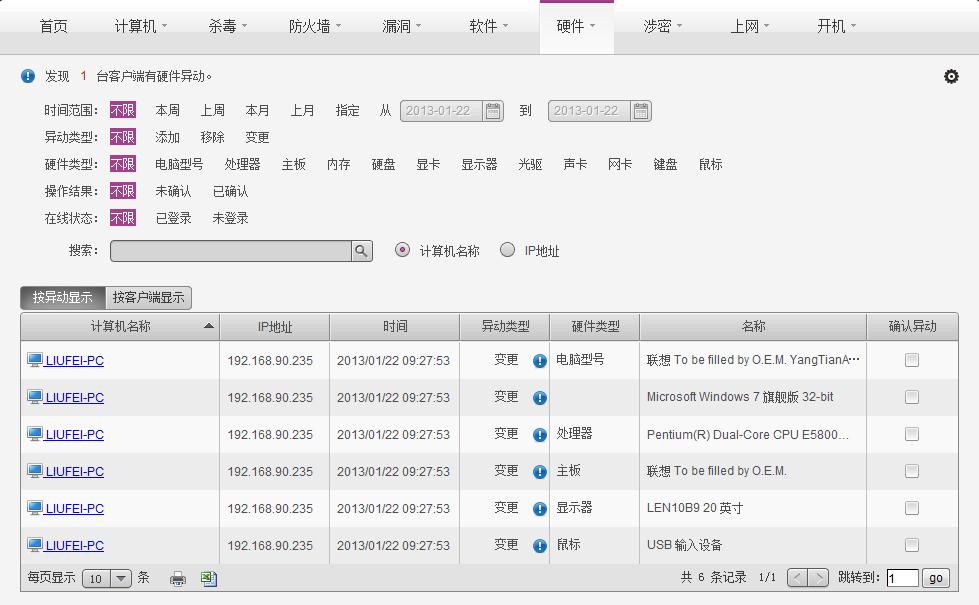Filter hardware type by 硬盘
The height and width of the screenshot is (605, 979).
click(383, 164)
